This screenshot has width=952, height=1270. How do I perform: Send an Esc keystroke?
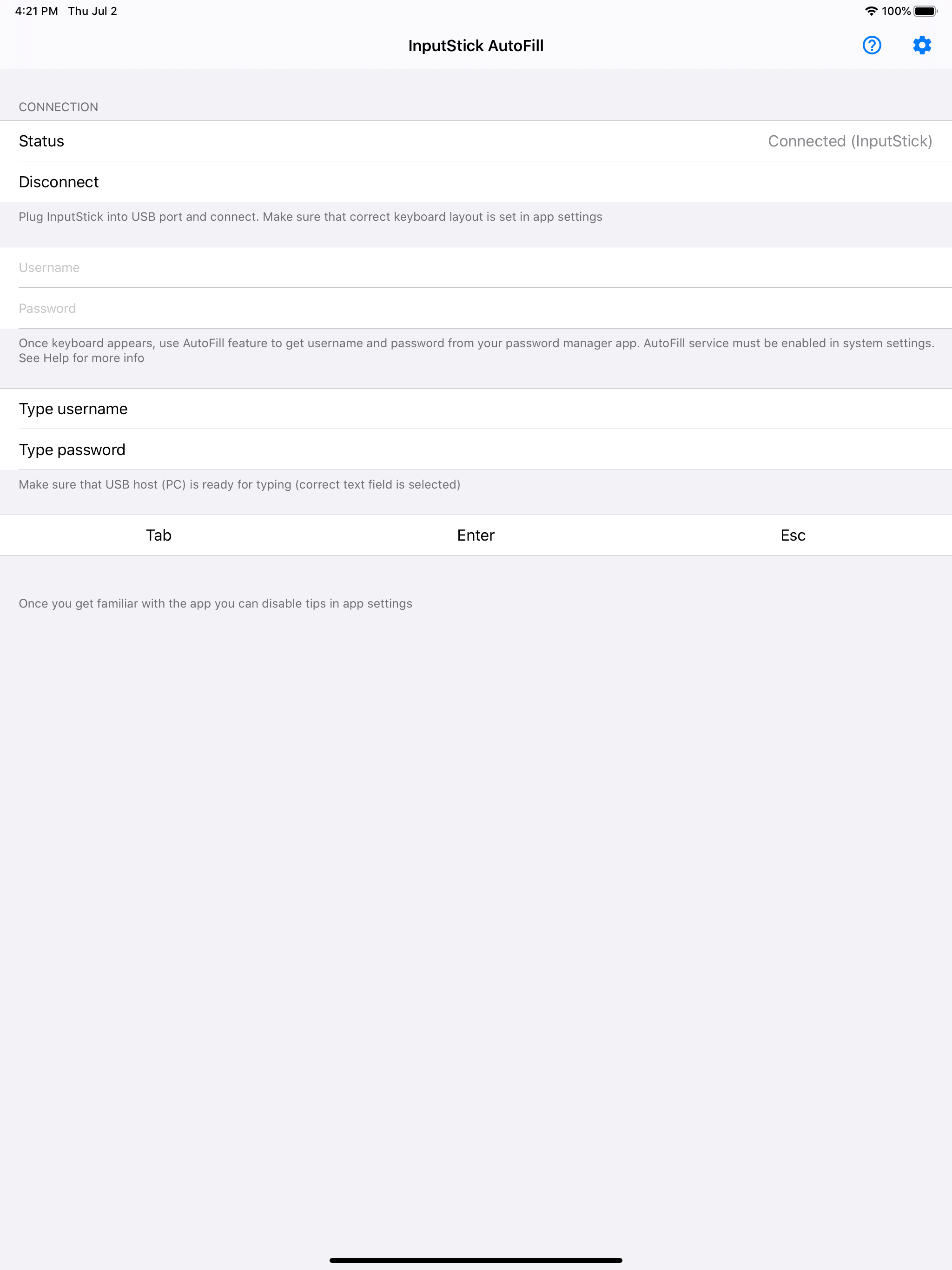tap(793, 535)
